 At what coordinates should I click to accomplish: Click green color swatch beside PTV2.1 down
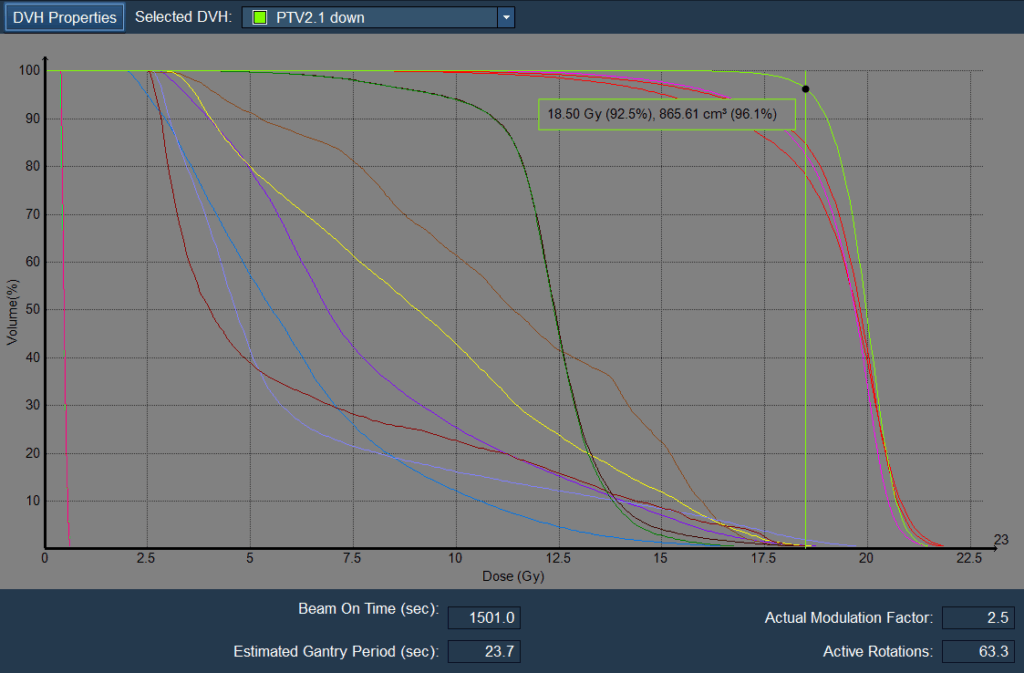tap(260, 18)
